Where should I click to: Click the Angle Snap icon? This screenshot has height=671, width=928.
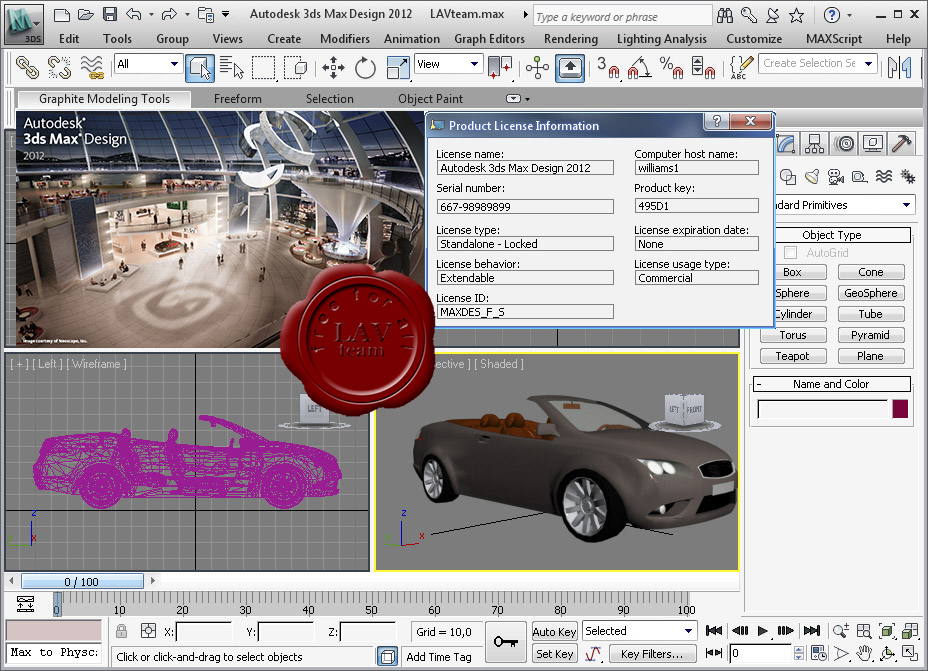(639, 67)
